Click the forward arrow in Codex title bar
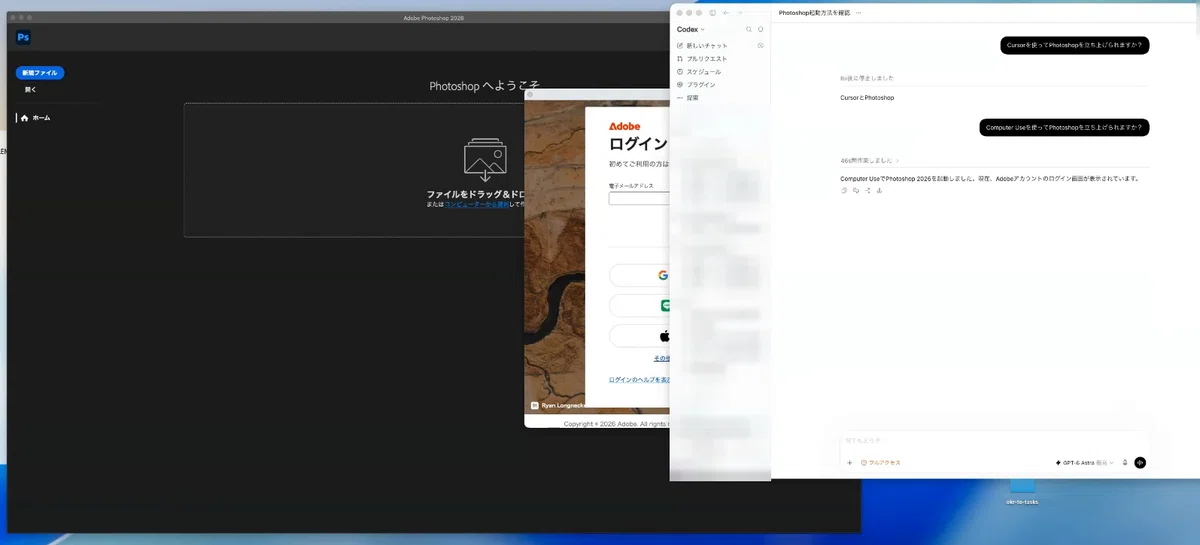1200x545 pixels. pos(740,13)
